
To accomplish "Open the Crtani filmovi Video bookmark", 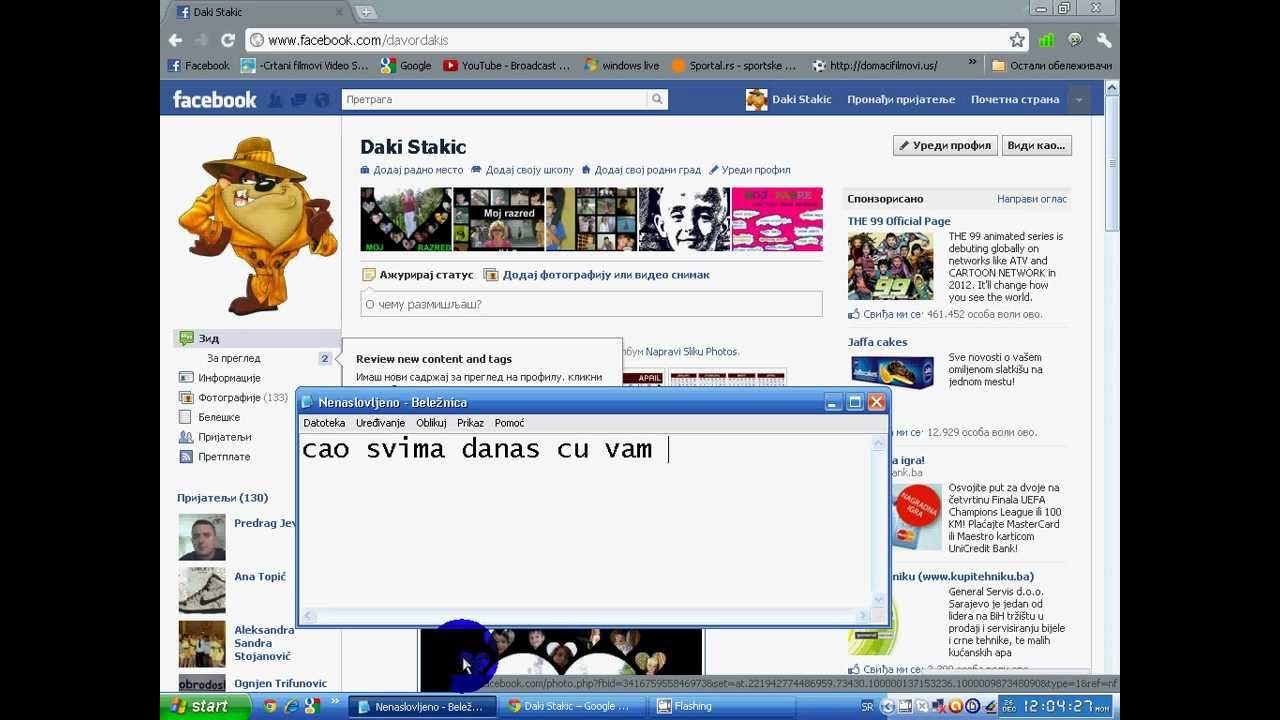I will coord(305,65).
